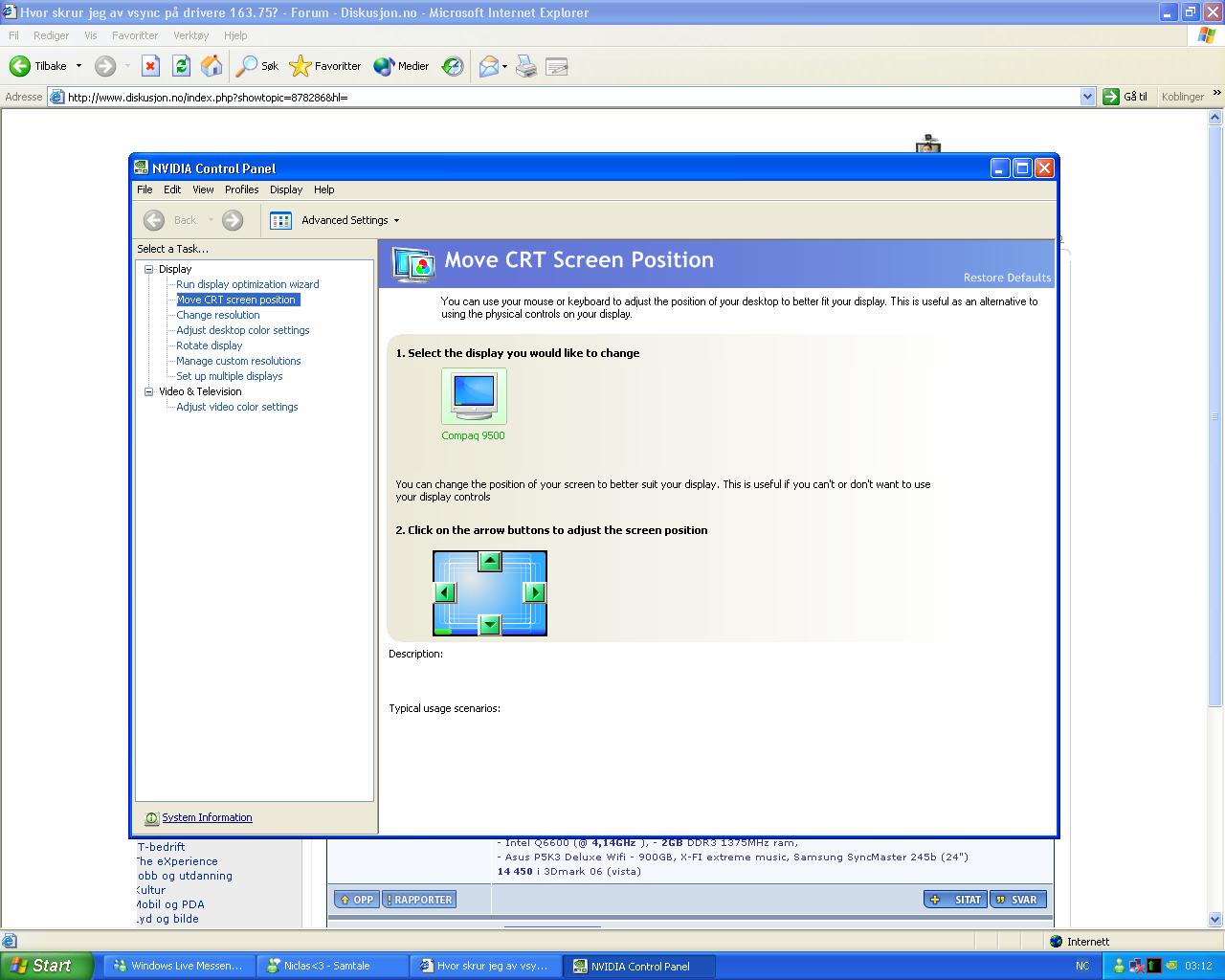This screenshot has width=1225, height=980.
Task: Click Internet Explorer refresh button
Action: click(x=181, y=66)
